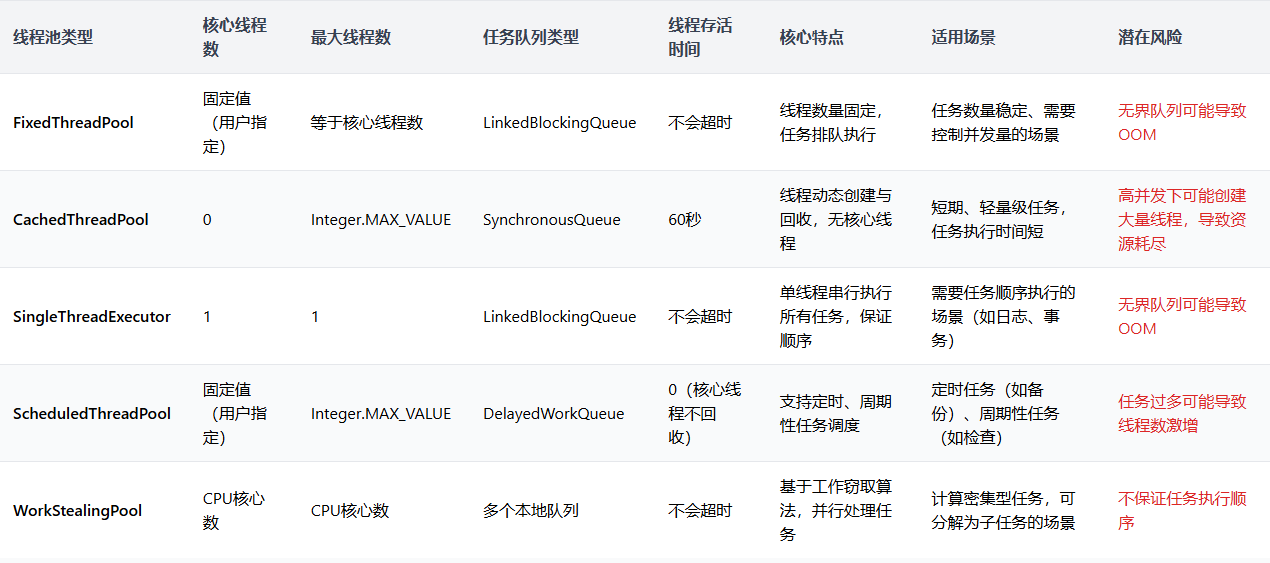
Task: Click the red 不保证任务执行顺序 risk text
Action: coord(1182,510)
